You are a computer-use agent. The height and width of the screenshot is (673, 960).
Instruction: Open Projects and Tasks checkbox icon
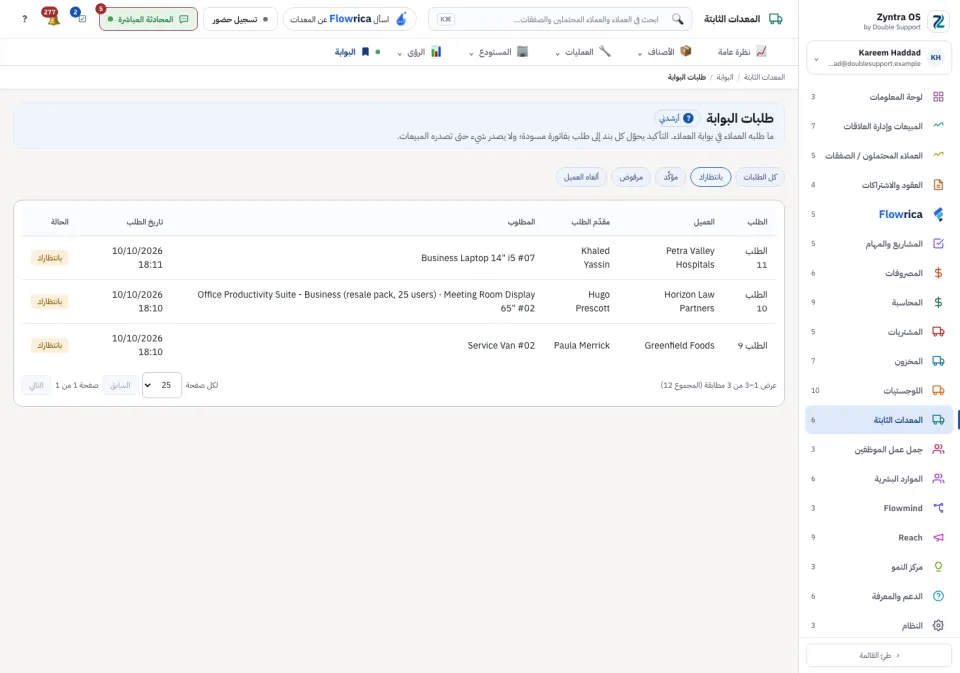pos(938,243)
